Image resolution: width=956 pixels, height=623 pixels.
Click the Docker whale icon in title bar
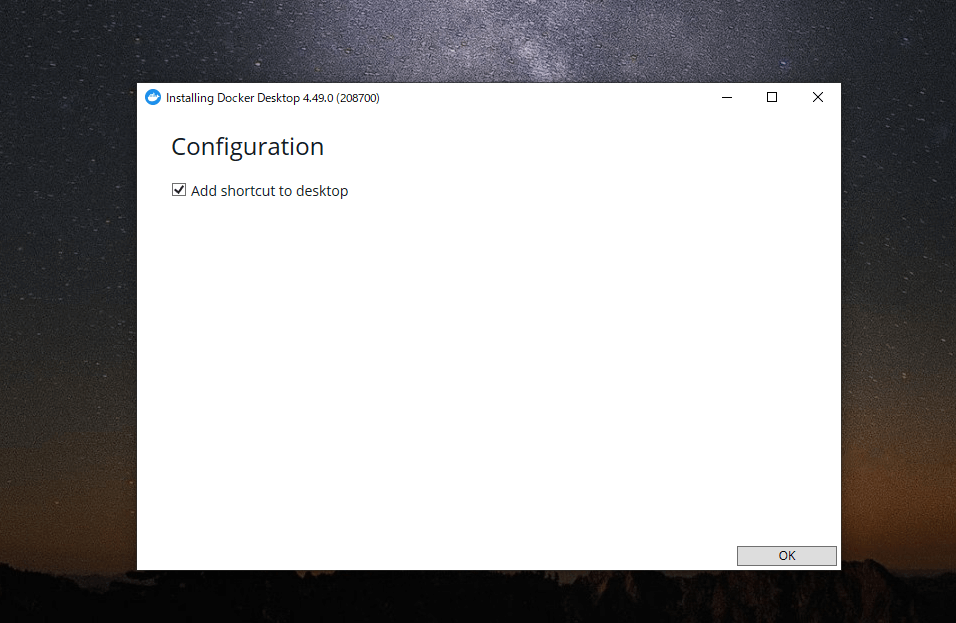point(153,97)
